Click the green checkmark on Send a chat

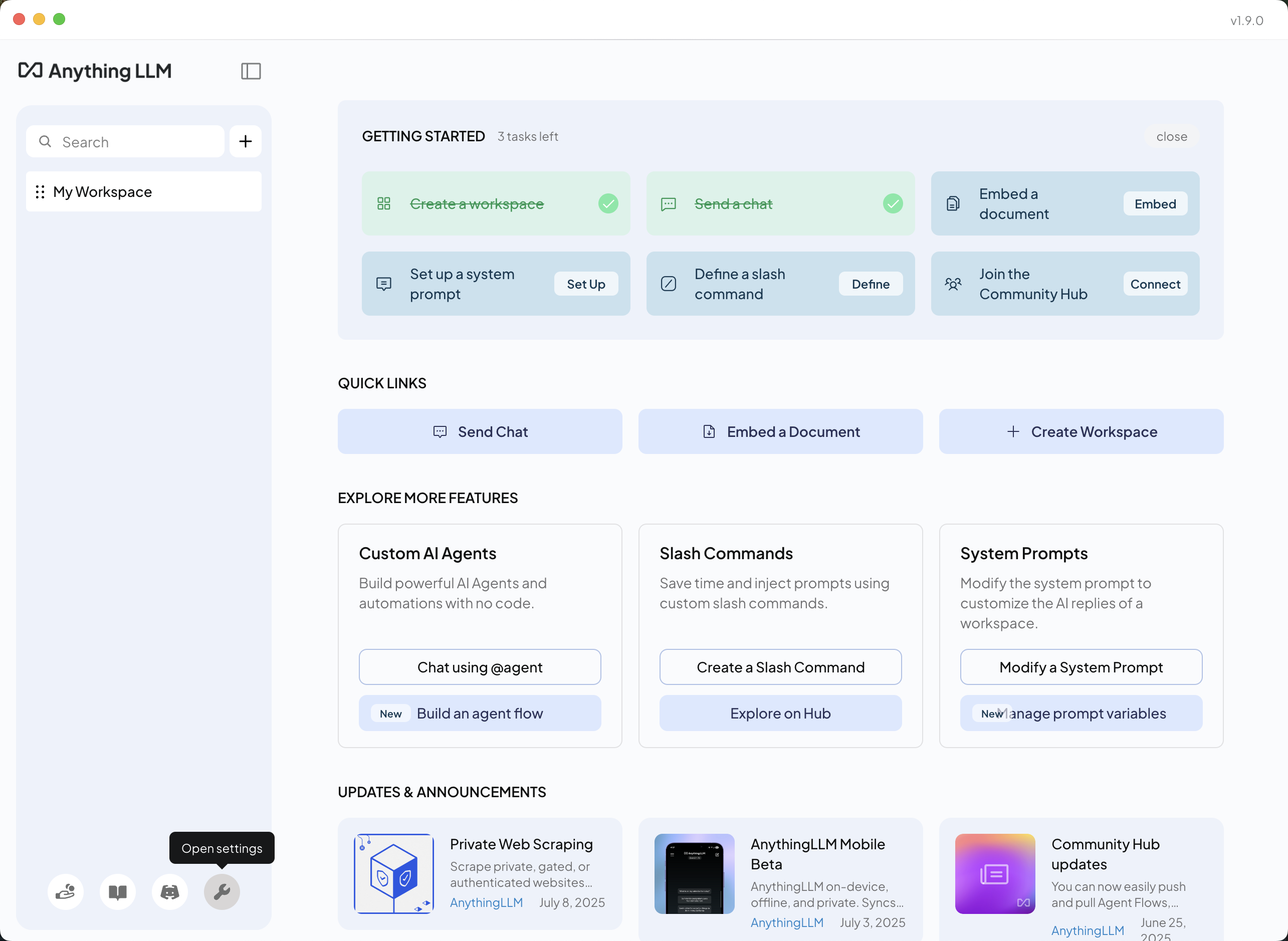[x=893, y=203]
